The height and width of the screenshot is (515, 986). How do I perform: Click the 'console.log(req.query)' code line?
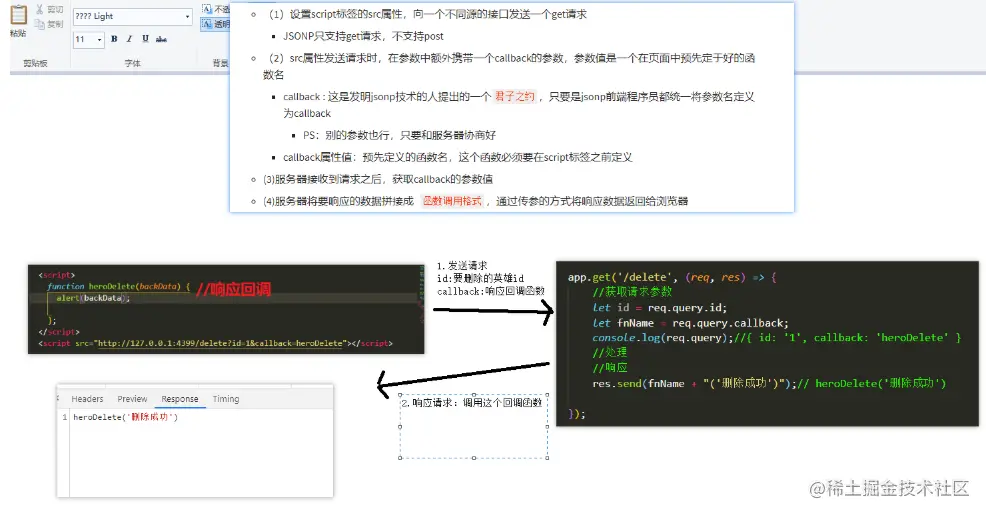[x=777, y=338]
